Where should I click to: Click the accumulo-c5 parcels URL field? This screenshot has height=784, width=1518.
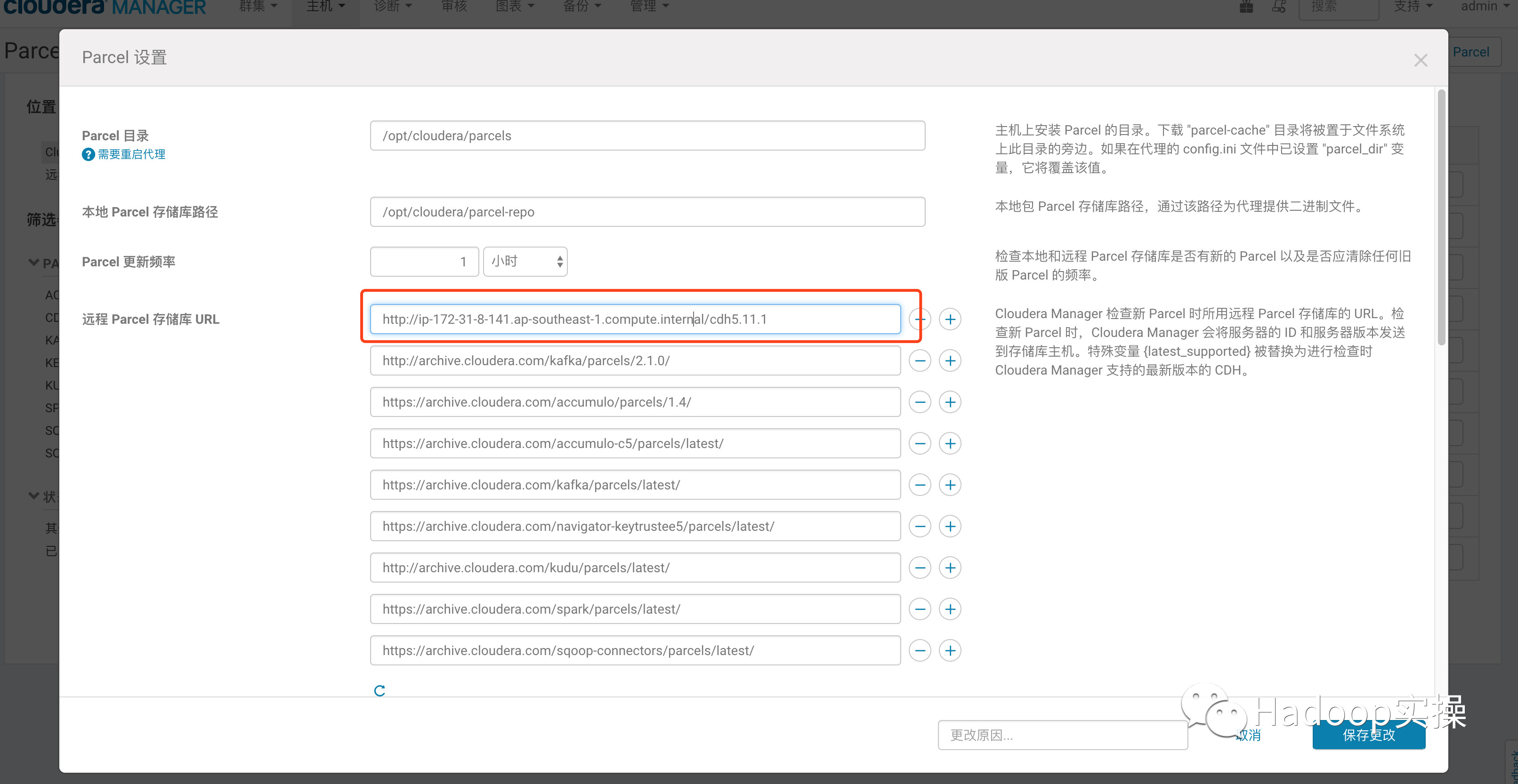pyautogui.click(x=635, y=444)
